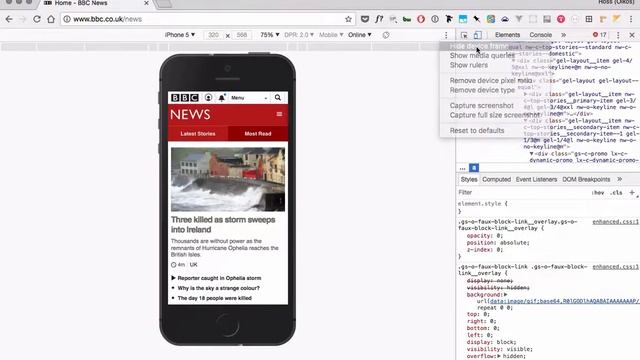Bookmark page with the star icon
This screenshot has height=360, width=640.
(348, 19)
